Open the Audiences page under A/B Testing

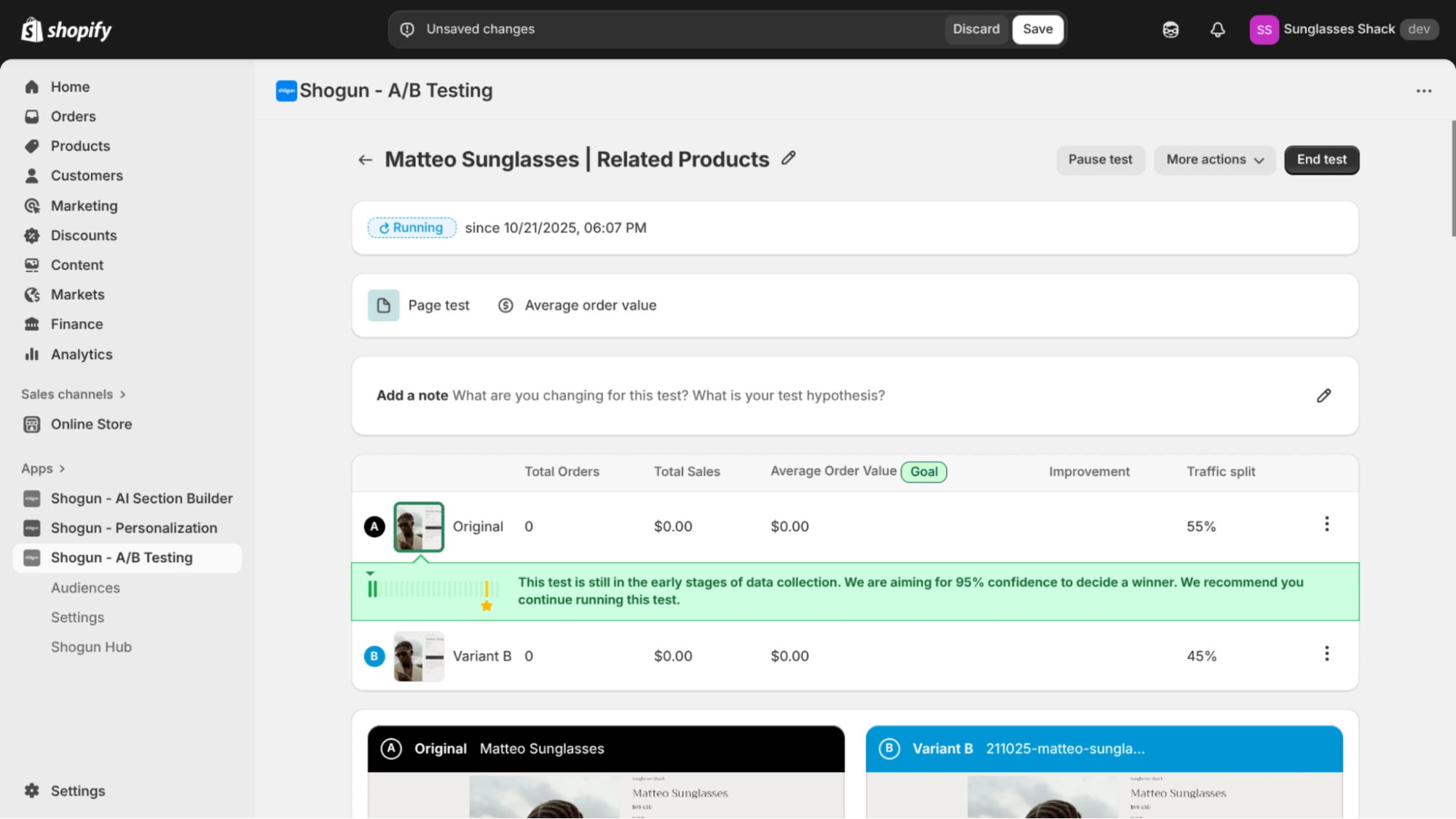point(85,587)
